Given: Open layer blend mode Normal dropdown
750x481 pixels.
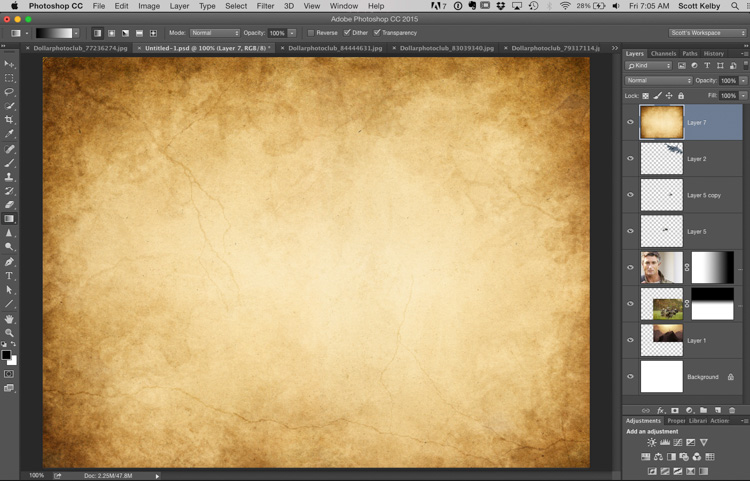Looking at the screenshot, I should tap(658, 80).
